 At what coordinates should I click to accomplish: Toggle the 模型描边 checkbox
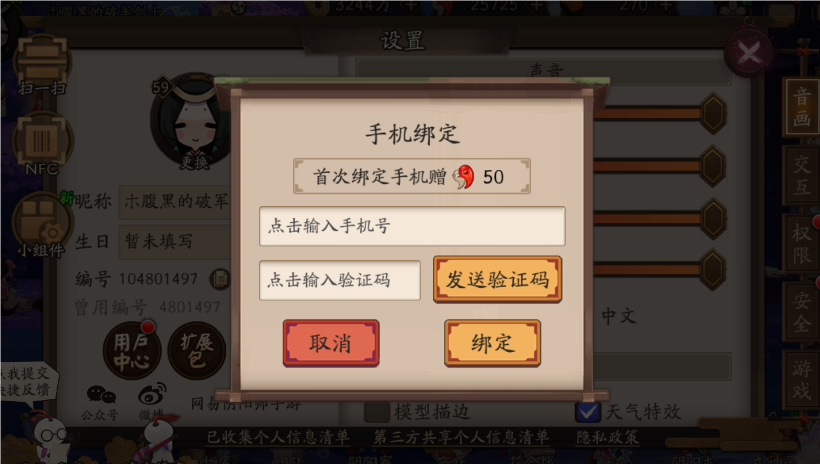(x=377, y=412)
